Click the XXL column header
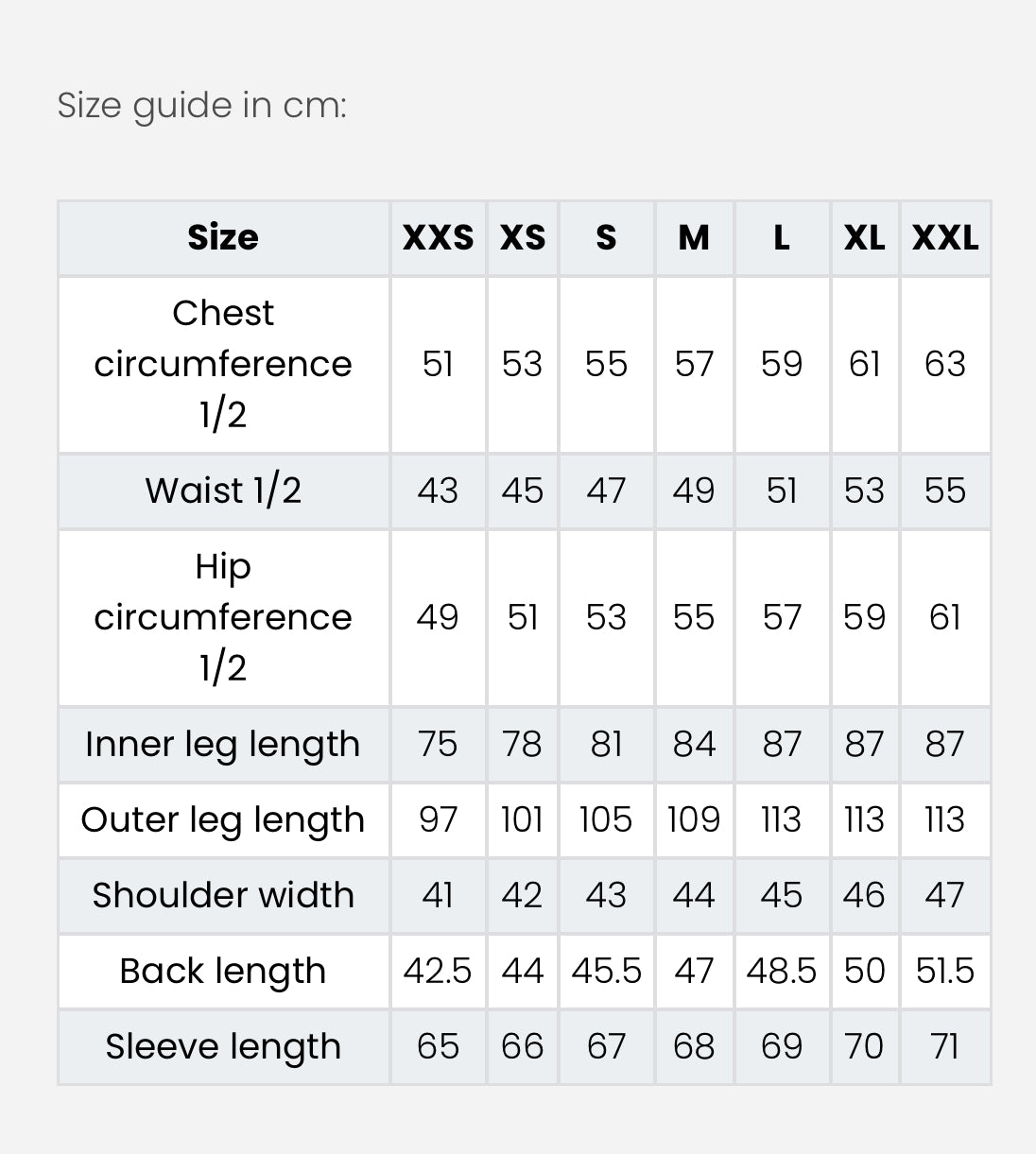 pyautogui.click(x=945, y=237)
